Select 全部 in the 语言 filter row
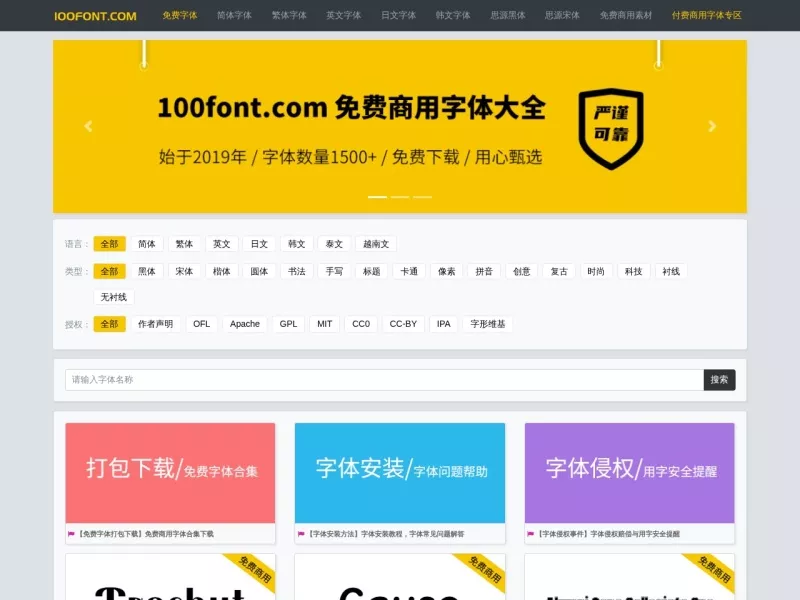Viewport: 800px width, 600px height. click(110, 244)
